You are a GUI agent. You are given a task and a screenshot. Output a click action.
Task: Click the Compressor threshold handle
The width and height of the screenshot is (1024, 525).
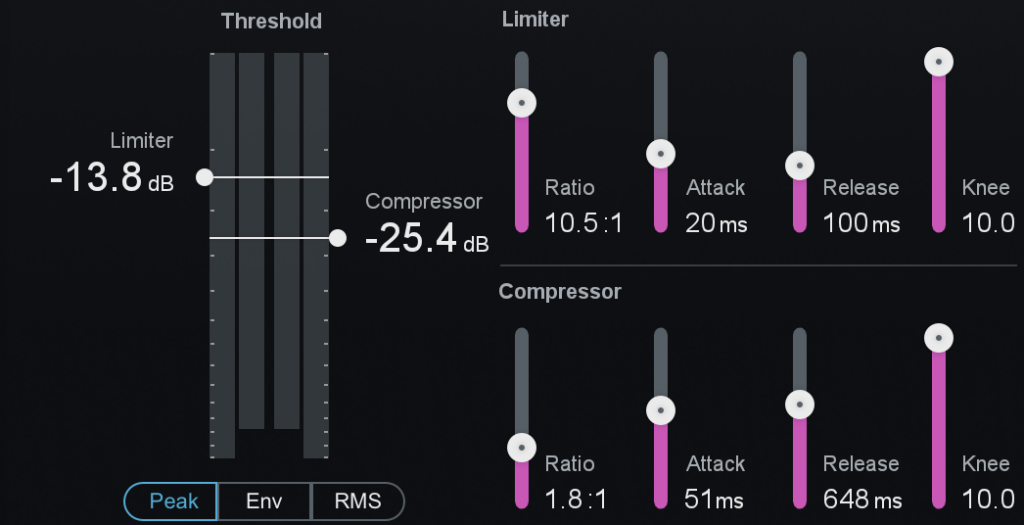coord(338,238)
